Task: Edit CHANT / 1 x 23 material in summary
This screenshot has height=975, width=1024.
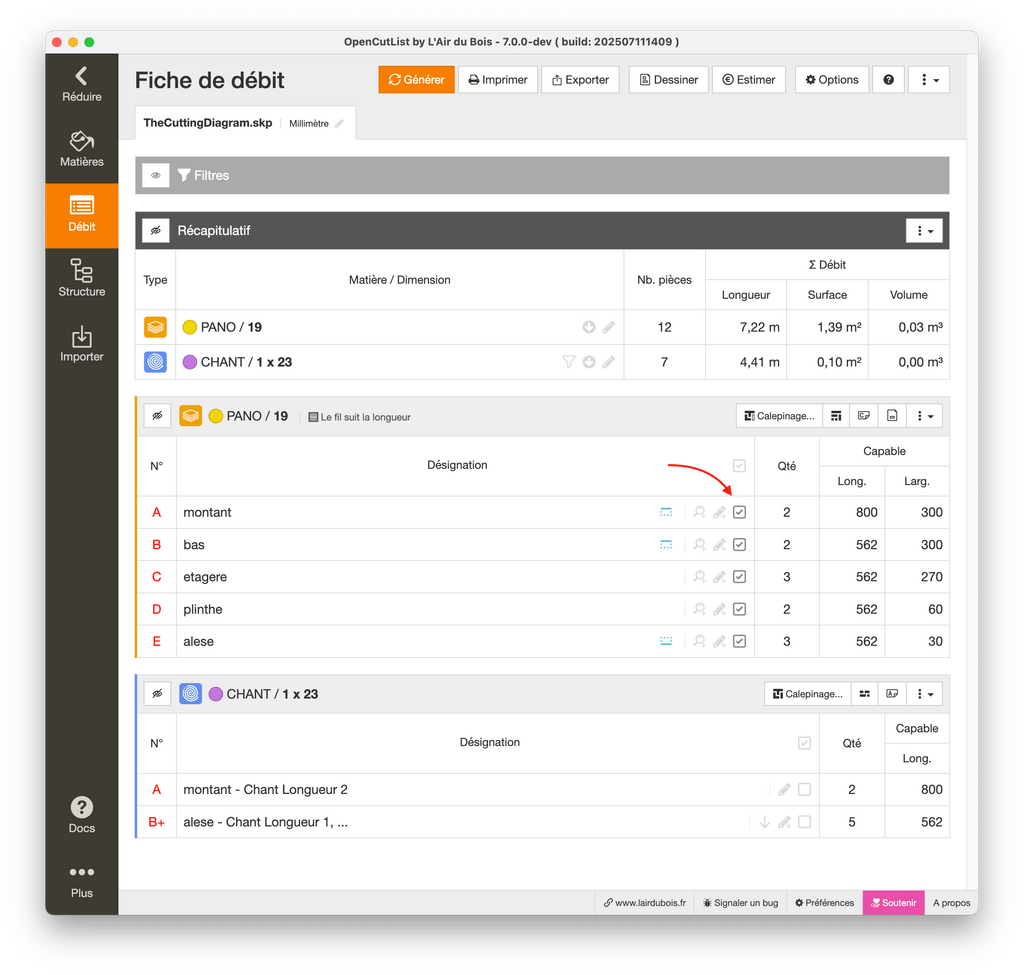Action: click(609, 362)
